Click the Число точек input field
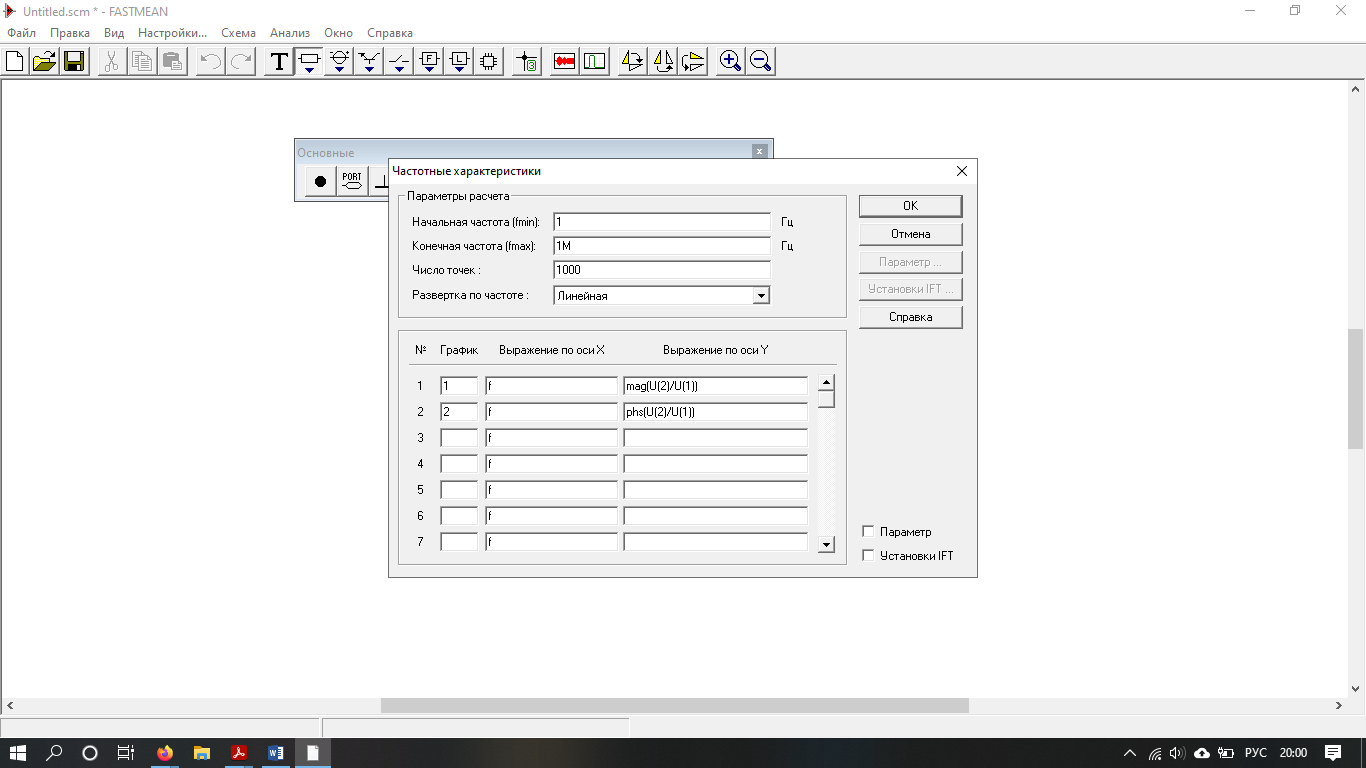This screenshot has width=1366, height=768. click(x=662, y=270)
